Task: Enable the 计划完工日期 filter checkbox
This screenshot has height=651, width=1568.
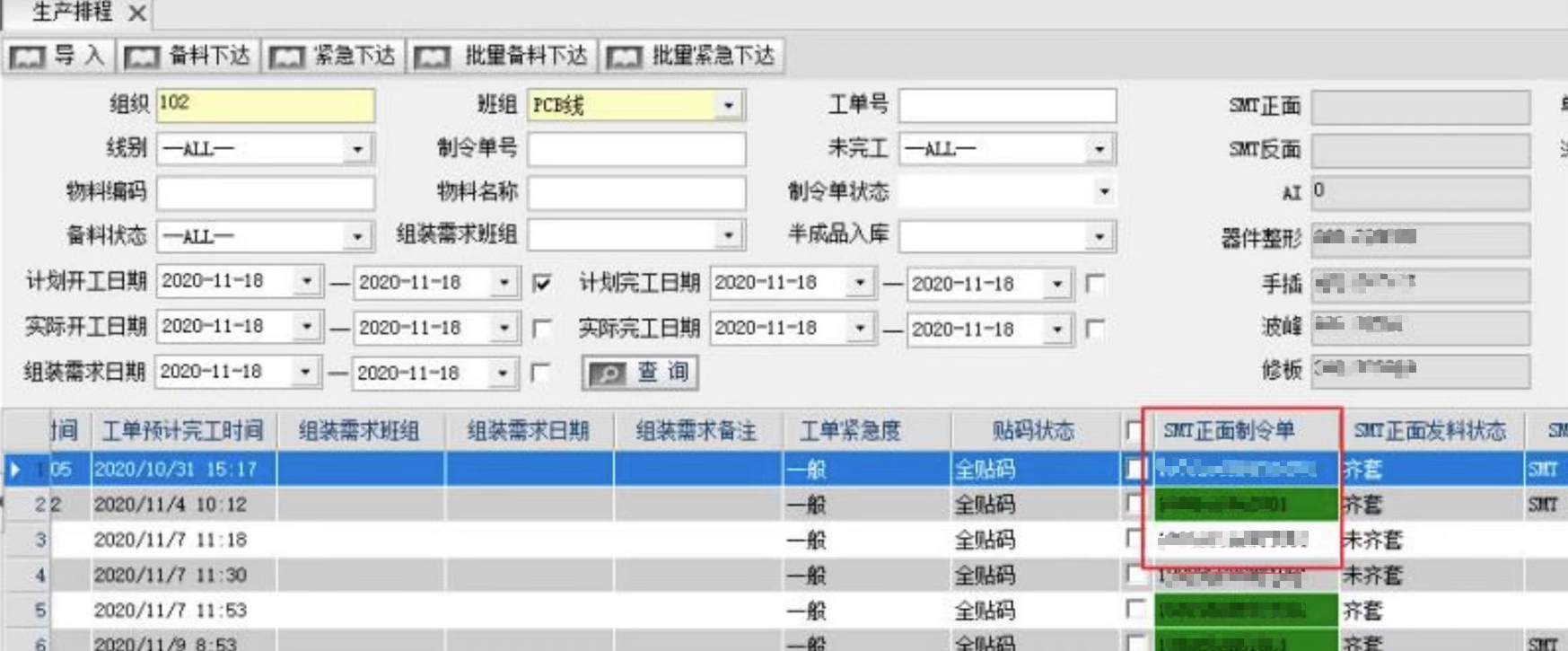Action: [1095, 284]
